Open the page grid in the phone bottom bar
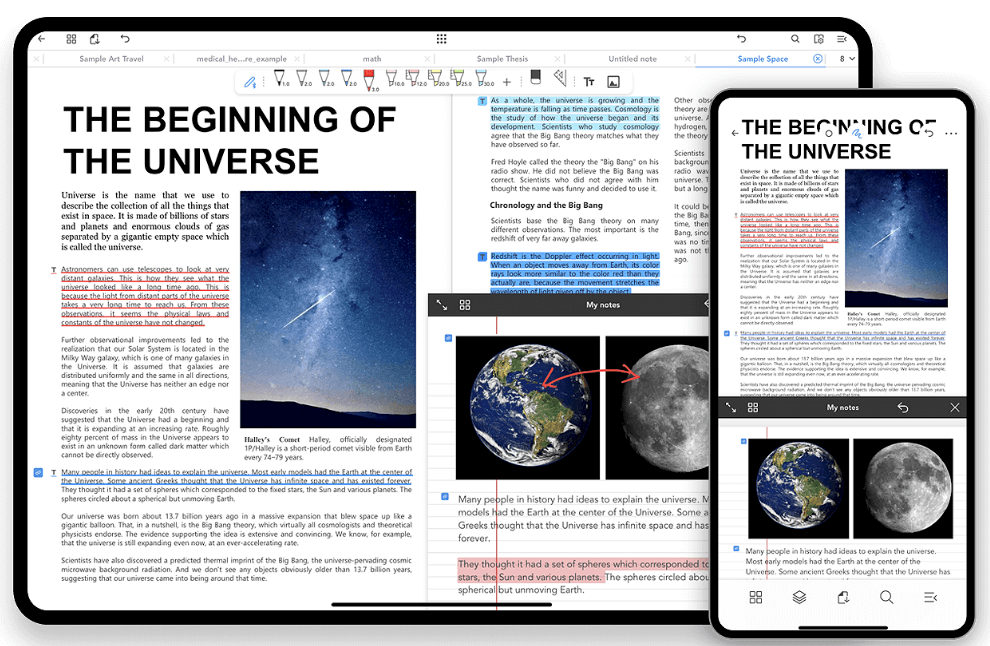Viewport: 990px width, 646px height. (x=756, y=597)
